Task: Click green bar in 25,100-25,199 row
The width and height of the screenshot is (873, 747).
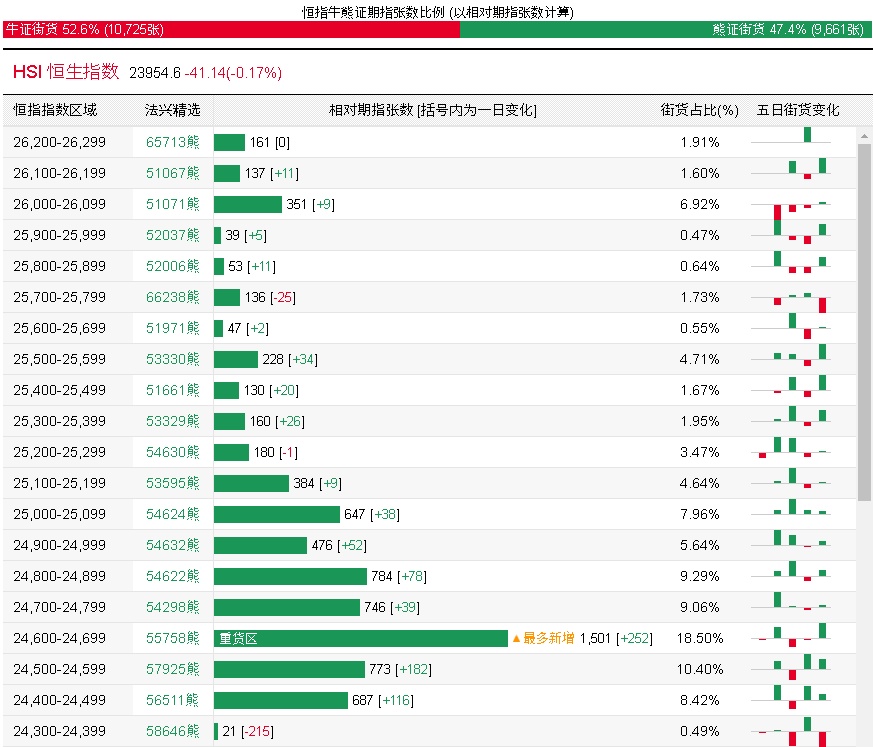Action: click(251, 483)
